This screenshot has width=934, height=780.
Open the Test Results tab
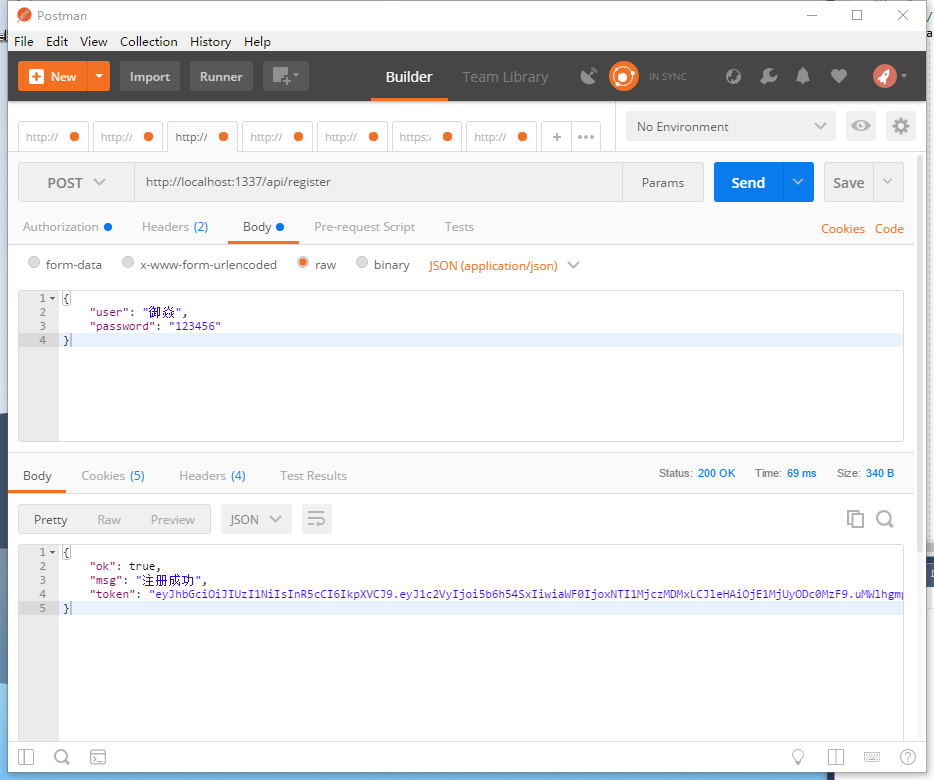click(x=313, y=476)
